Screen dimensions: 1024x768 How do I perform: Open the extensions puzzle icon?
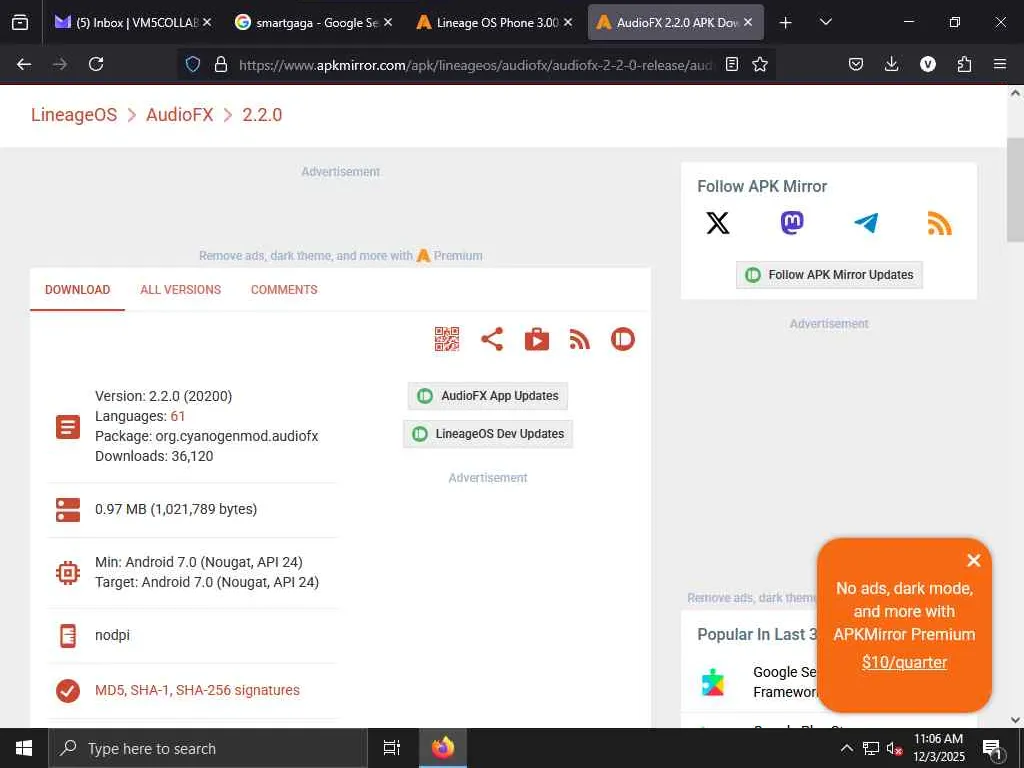click(964, 64)
